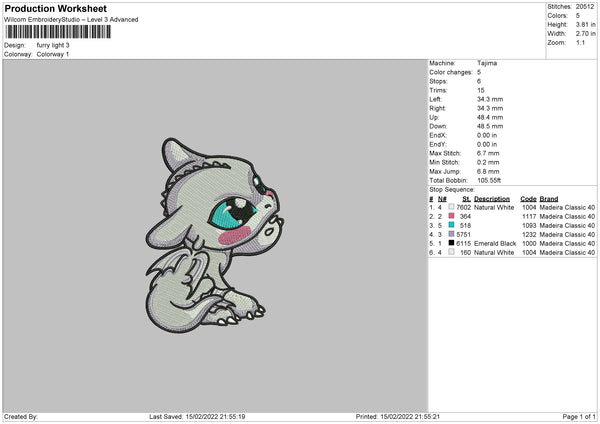Click the Machine value 'Tajima'
Screen dimensions: 600x424
[x=487, y=63]
